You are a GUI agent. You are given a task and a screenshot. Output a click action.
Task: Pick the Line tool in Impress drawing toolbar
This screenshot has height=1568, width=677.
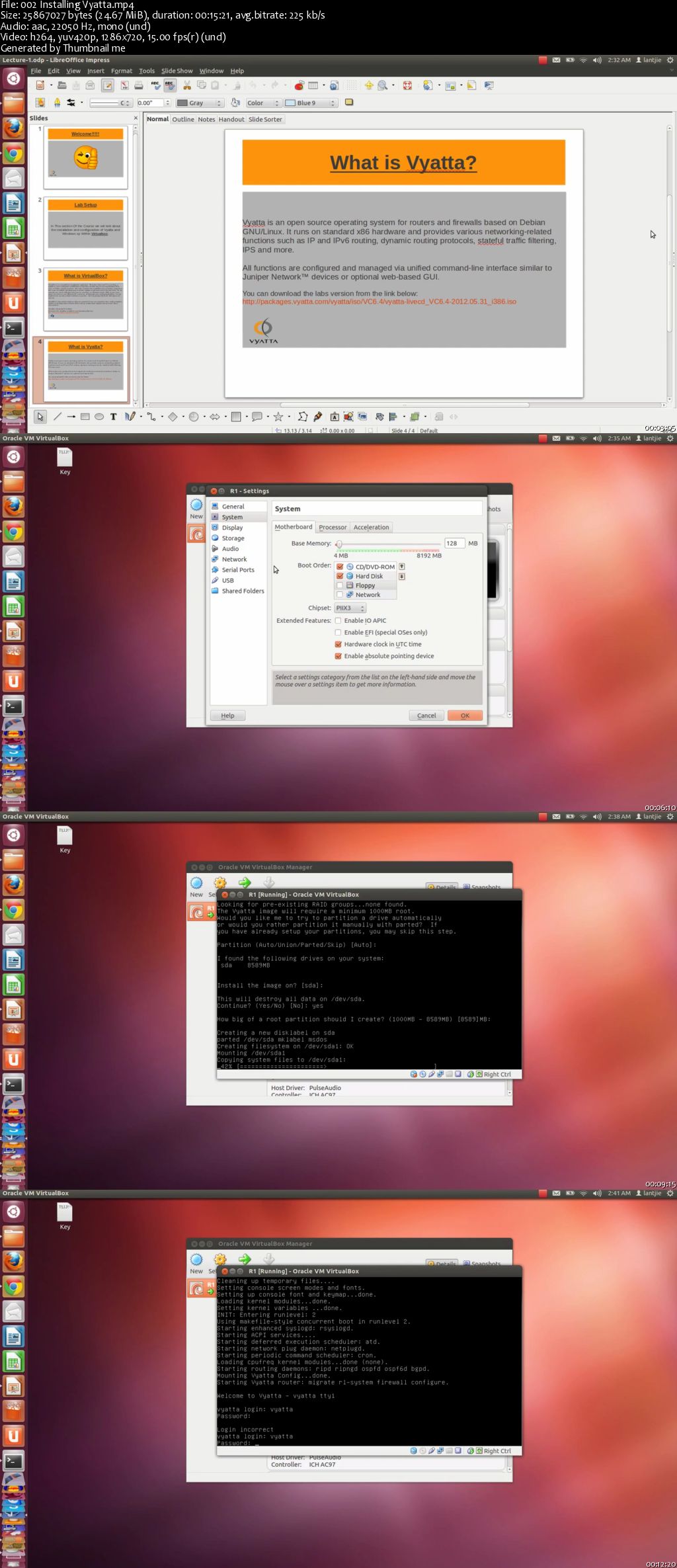(58, 417)
